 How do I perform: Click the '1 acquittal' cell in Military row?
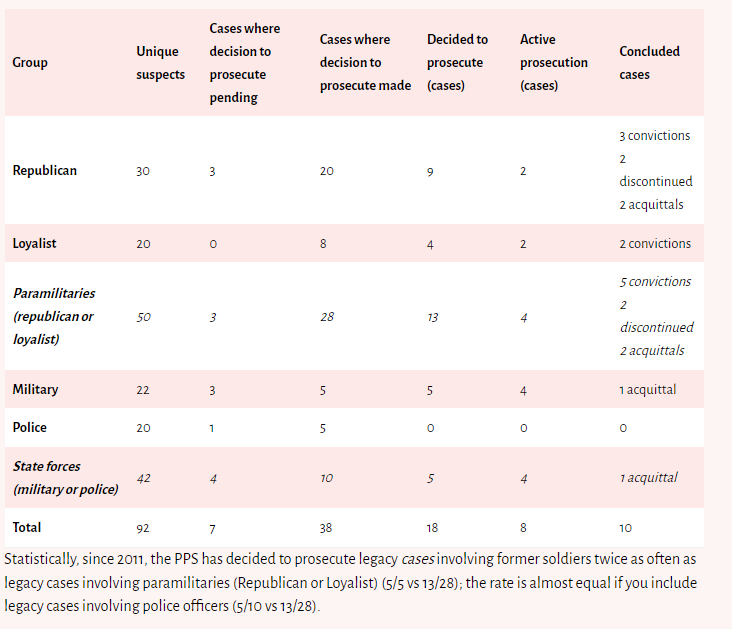(647, 390)
